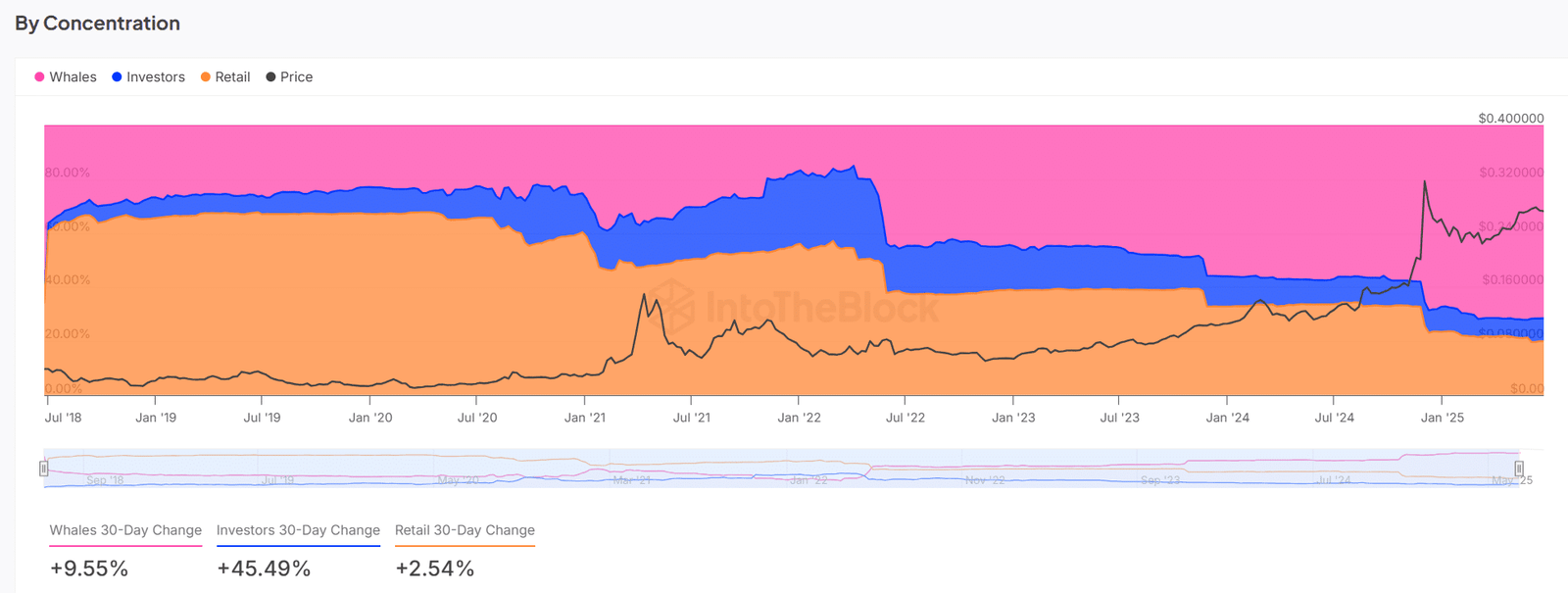Image resolution: width=1568 pixels, height=593 pixels.
Task: Grab the right range navigator handle
Action: (x=1519, y=469)
